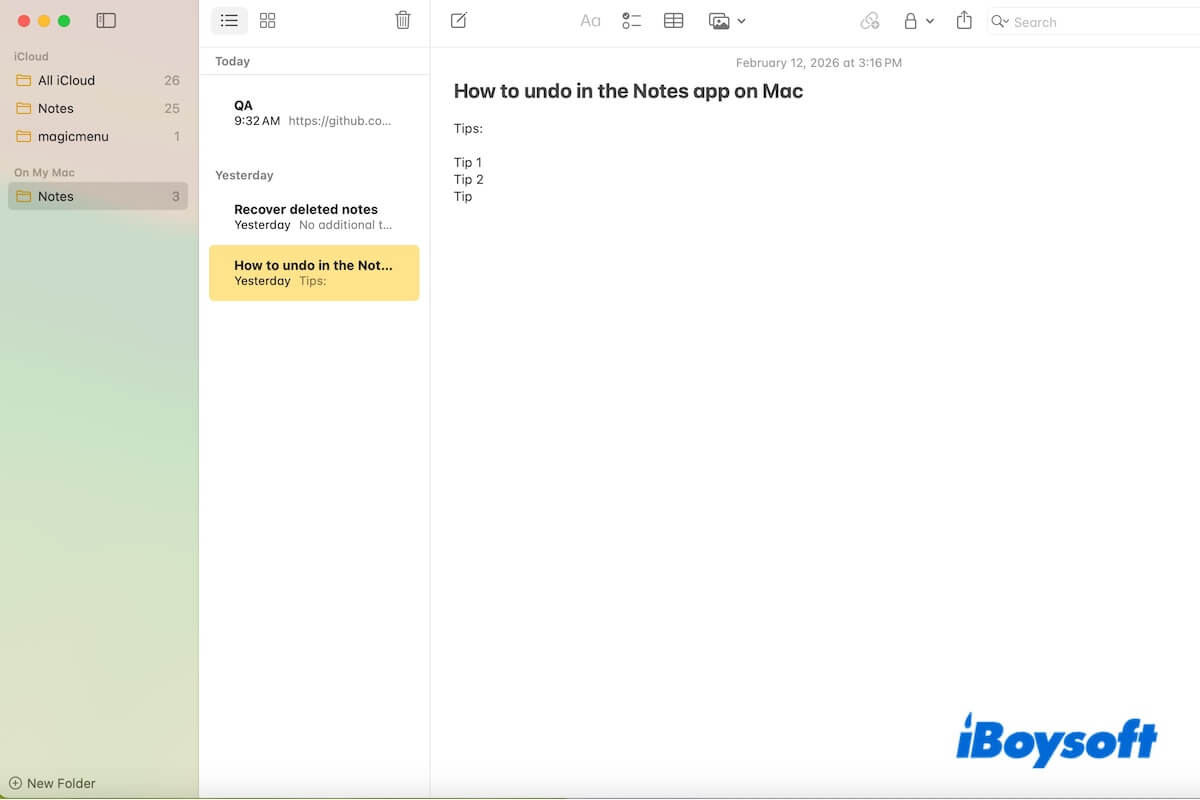The image size is (1200, 800).
Task: Open the Aa text formatting options
Action: (590, 20)
